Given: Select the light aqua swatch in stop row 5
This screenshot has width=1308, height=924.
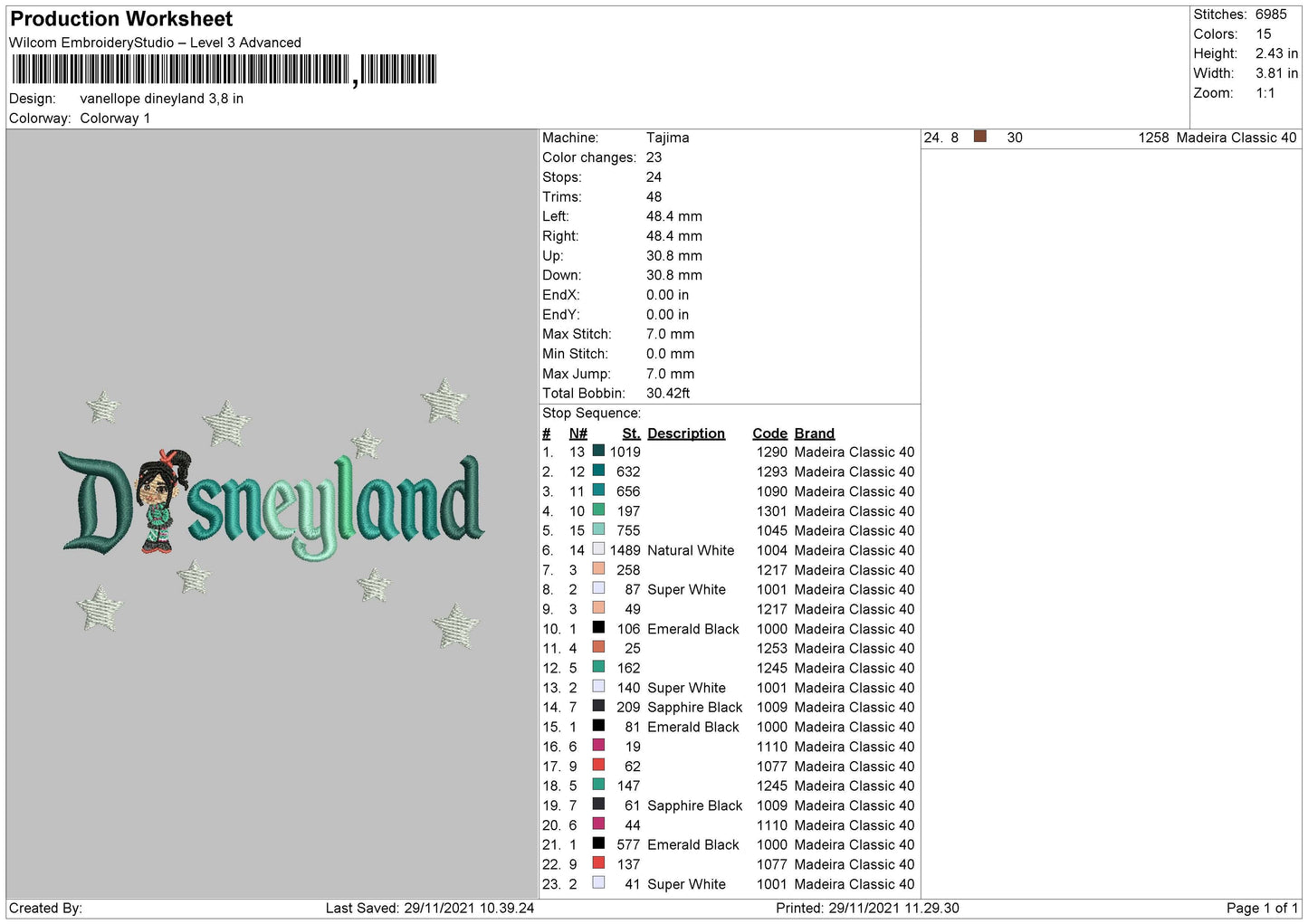Looking at the screenshot, I should coord(598,529).
